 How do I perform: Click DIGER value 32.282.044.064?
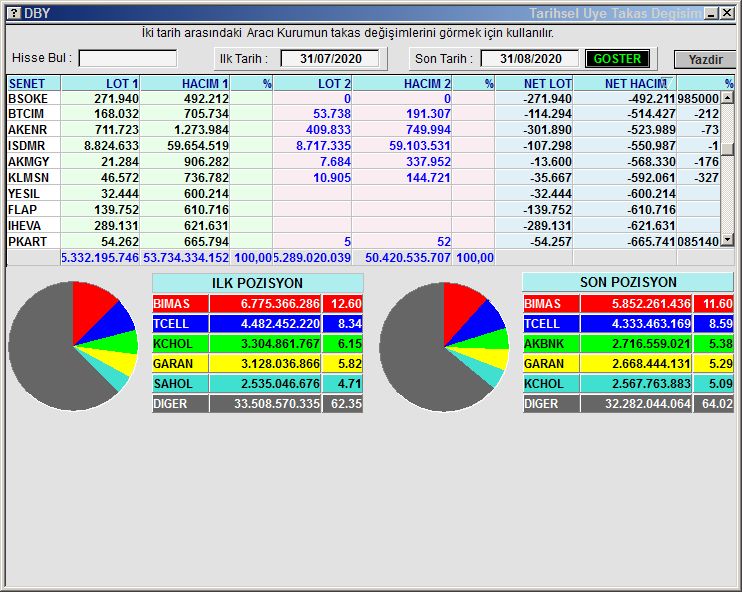(636, 404)
